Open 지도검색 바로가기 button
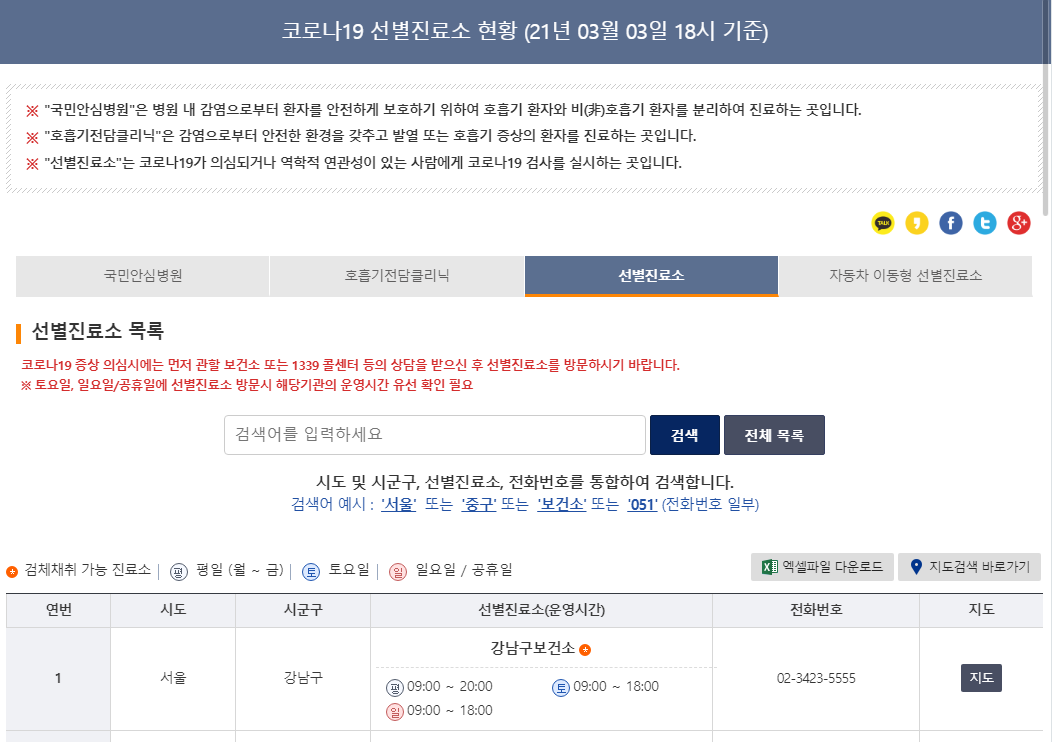 click(969, 567)
